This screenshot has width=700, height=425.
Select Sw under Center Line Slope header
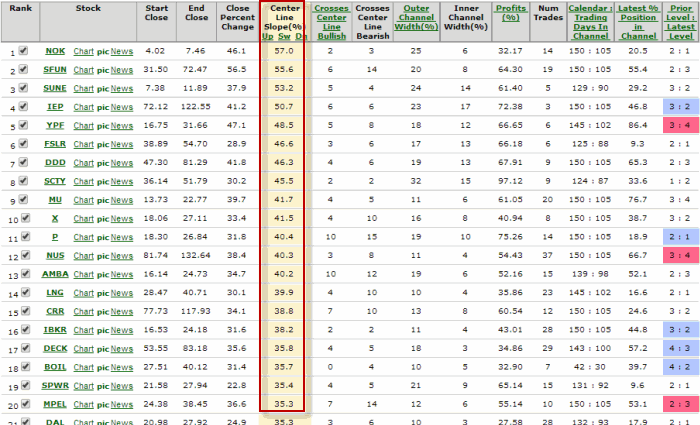pos(284,36)
